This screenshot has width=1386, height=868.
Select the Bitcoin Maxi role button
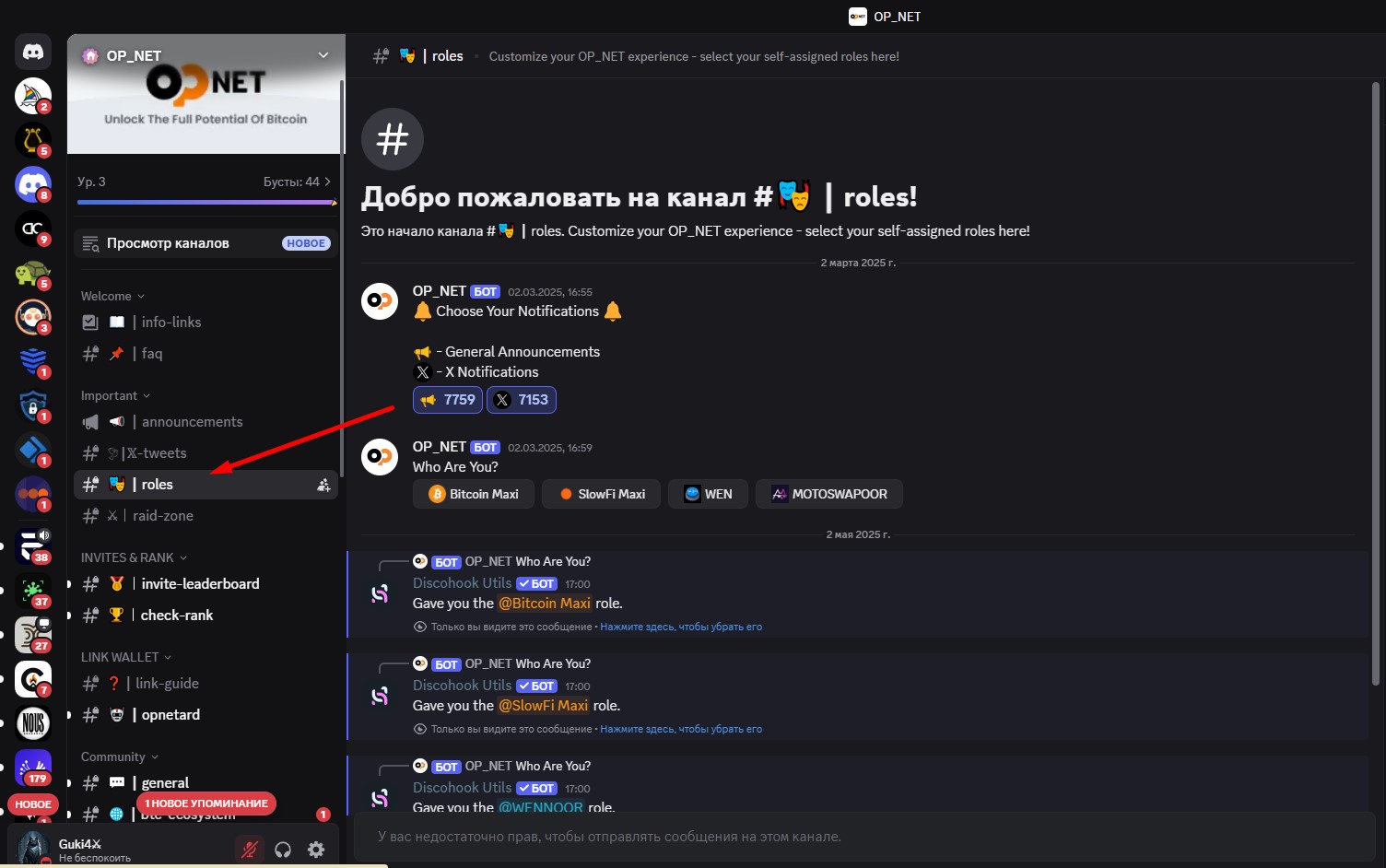pyautogui.click(x=475, y=494)
